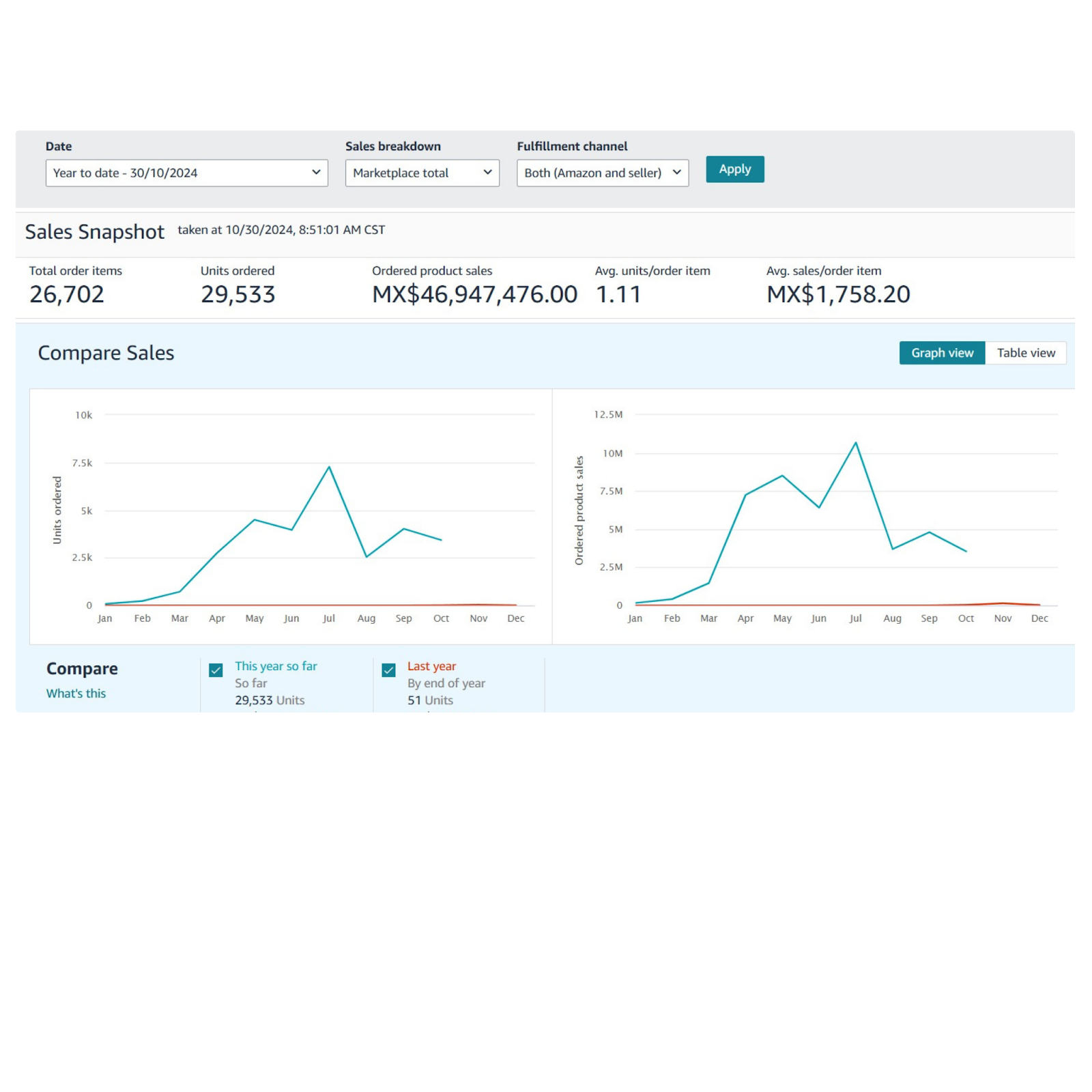Screen dimensions: 1092x1092
Task: Click the Last year label
Action: click(431, 666)
